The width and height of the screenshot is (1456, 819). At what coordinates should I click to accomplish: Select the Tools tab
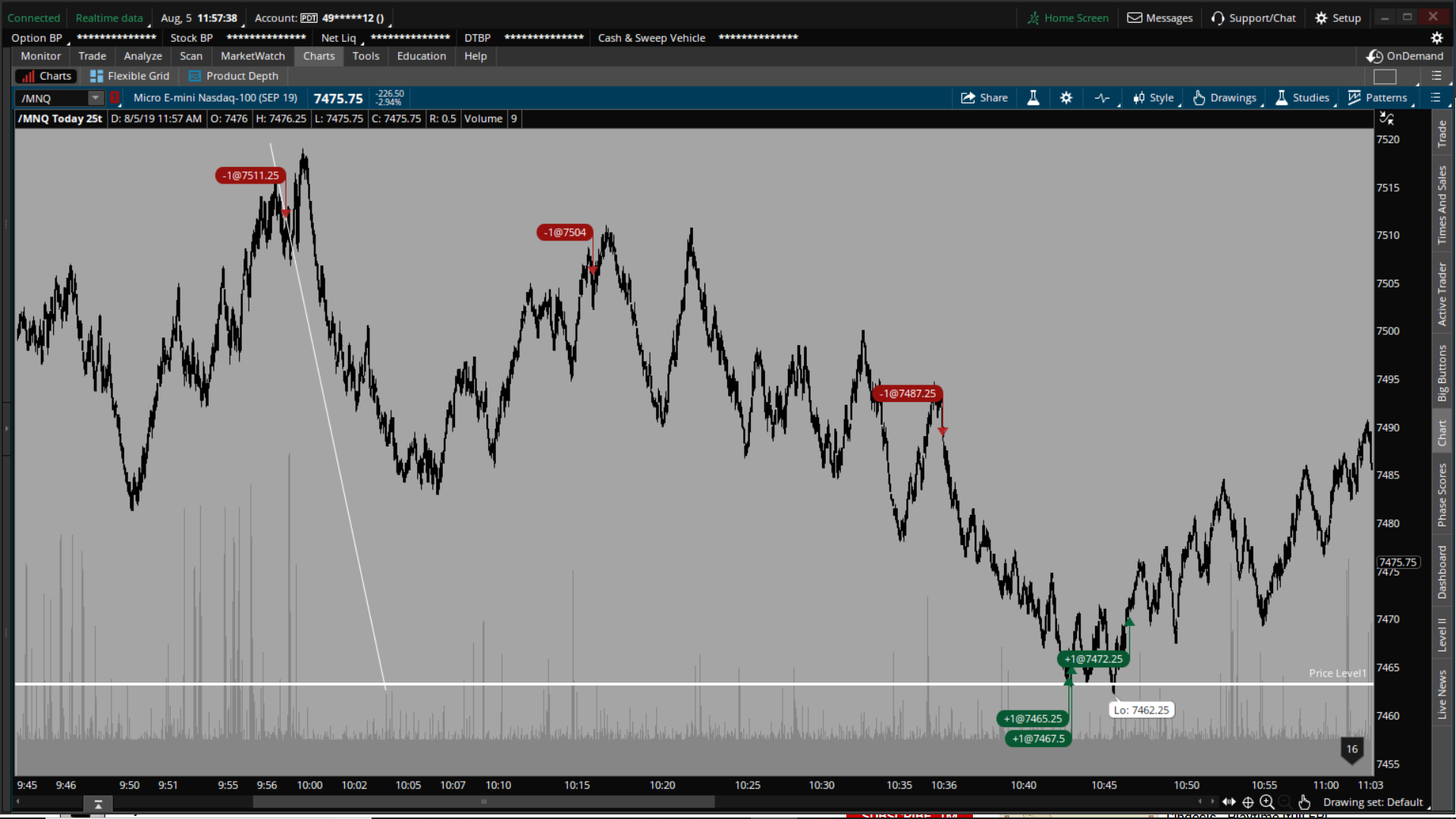366,56
